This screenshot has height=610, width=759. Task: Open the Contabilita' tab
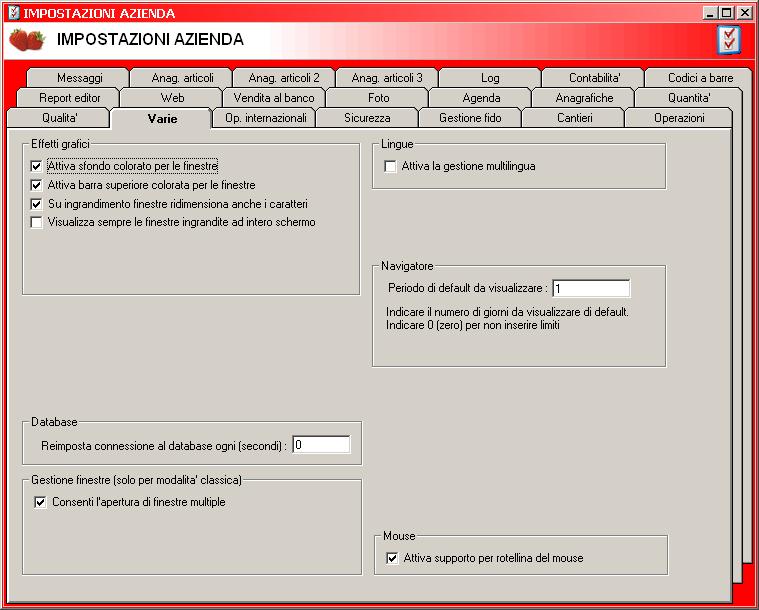tap(593, 77)
